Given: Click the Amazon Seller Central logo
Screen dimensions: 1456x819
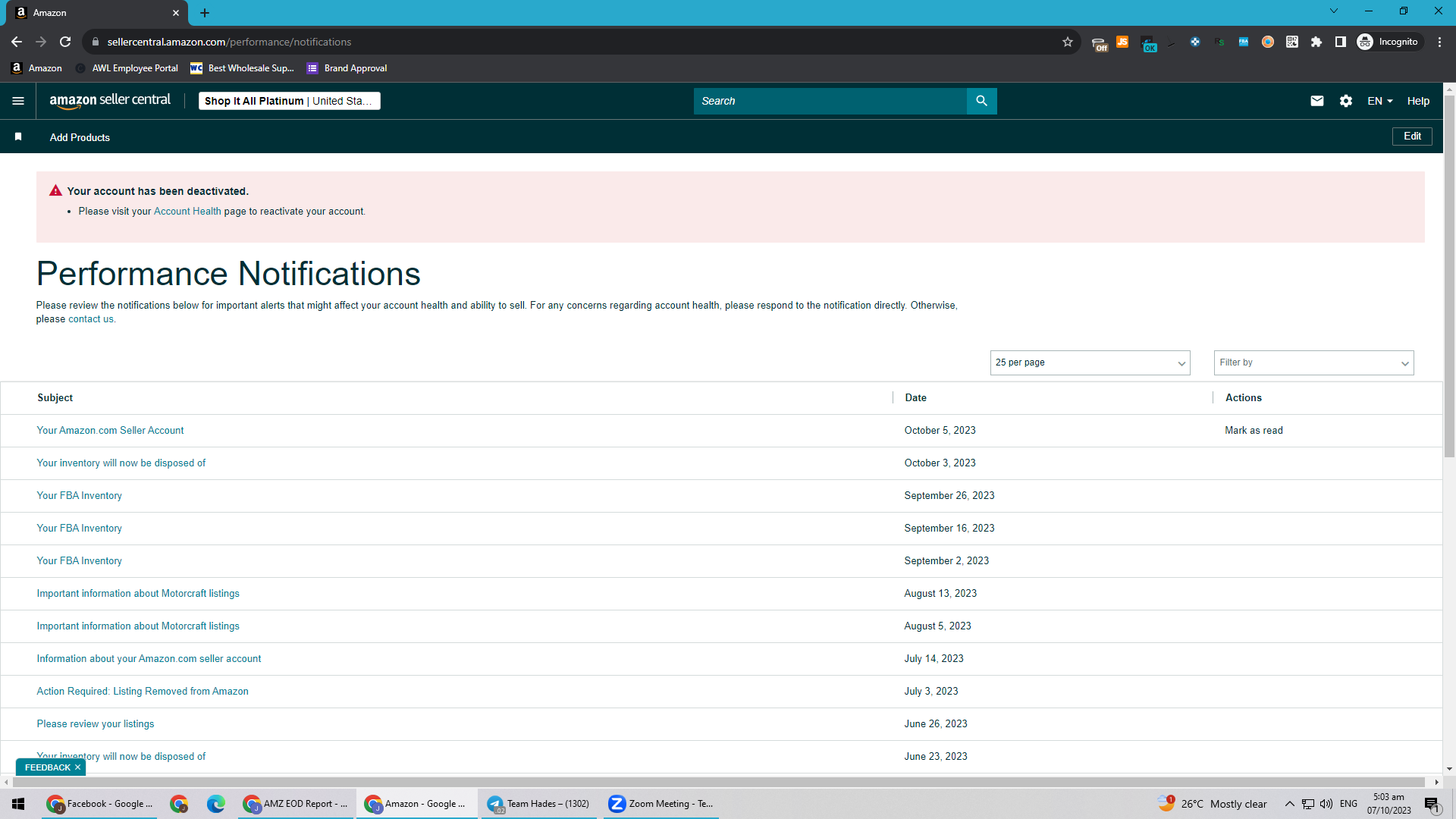Looking at the screenshot, I should point(110,101).
